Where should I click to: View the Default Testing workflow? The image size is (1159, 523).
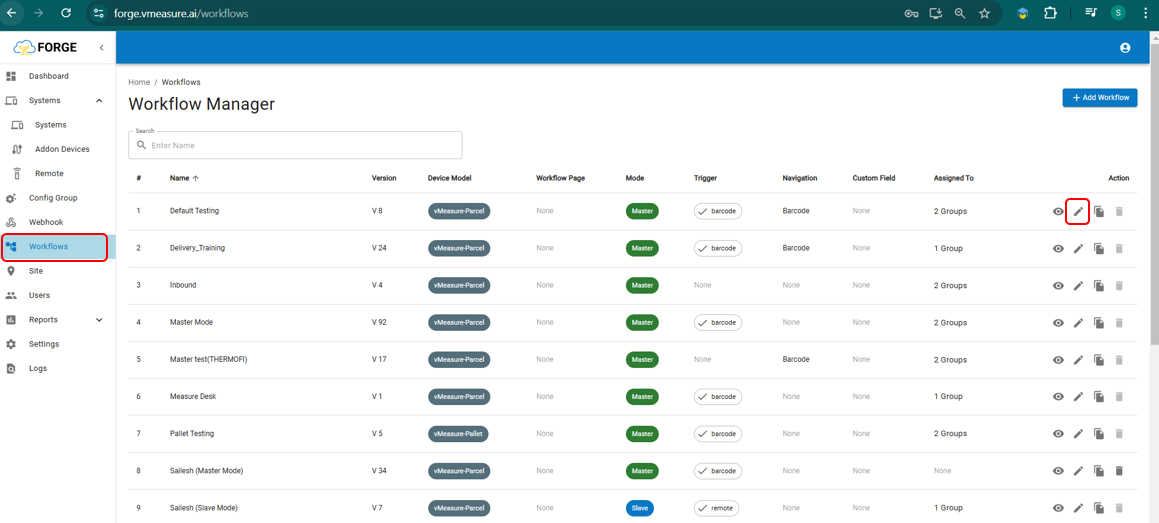(x=1058, y=211)
